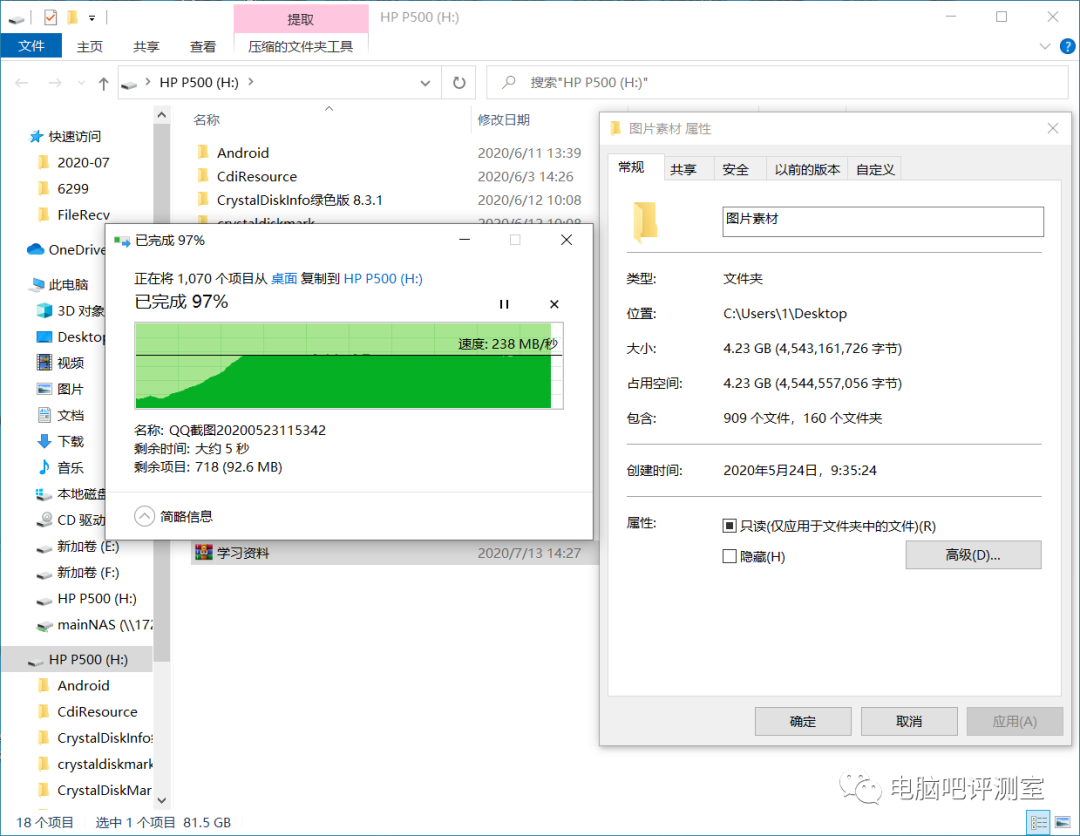This screenshot has width=1080, height=836.
Task: Open the 文件 ribbon menu
Action: (x=31, y=46)
